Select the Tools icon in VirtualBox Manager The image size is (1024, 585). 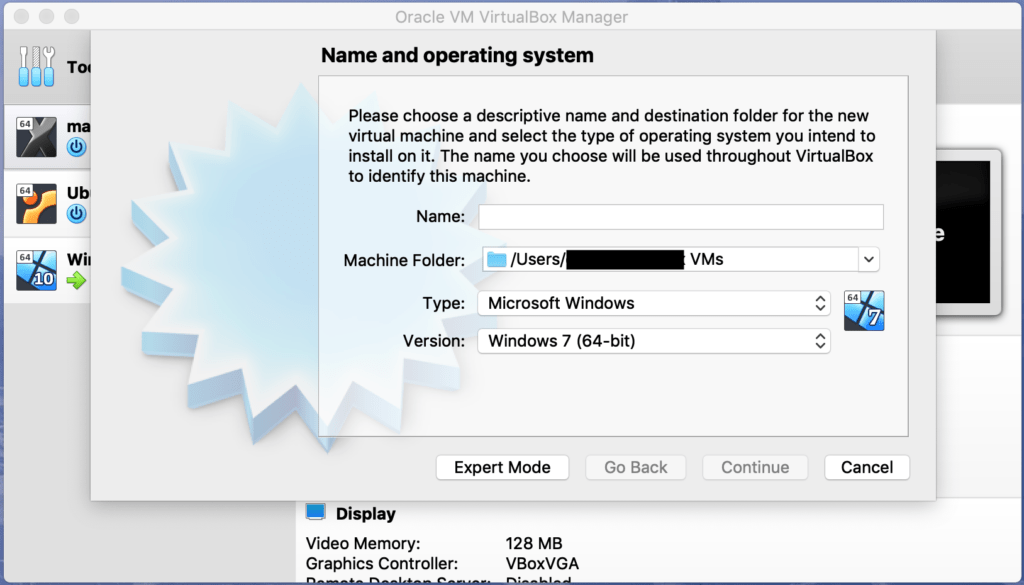tap(37, 67)
